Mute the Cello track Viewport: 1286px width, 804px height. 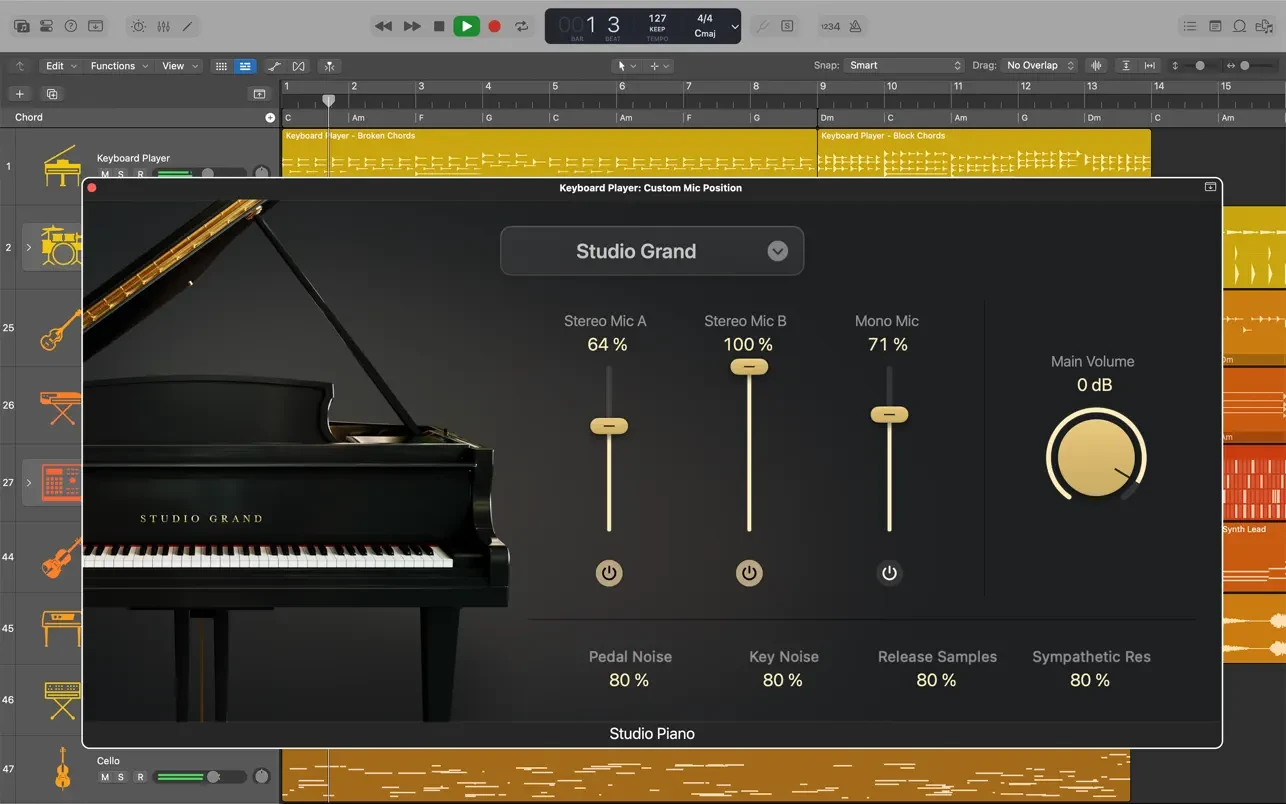coord(105,777)
